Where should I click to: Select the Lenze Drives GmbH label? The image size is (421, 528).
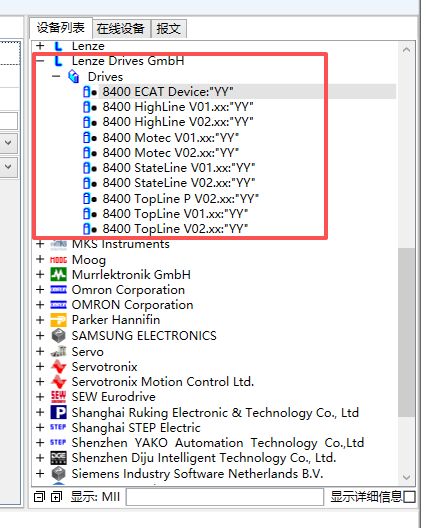128,61
